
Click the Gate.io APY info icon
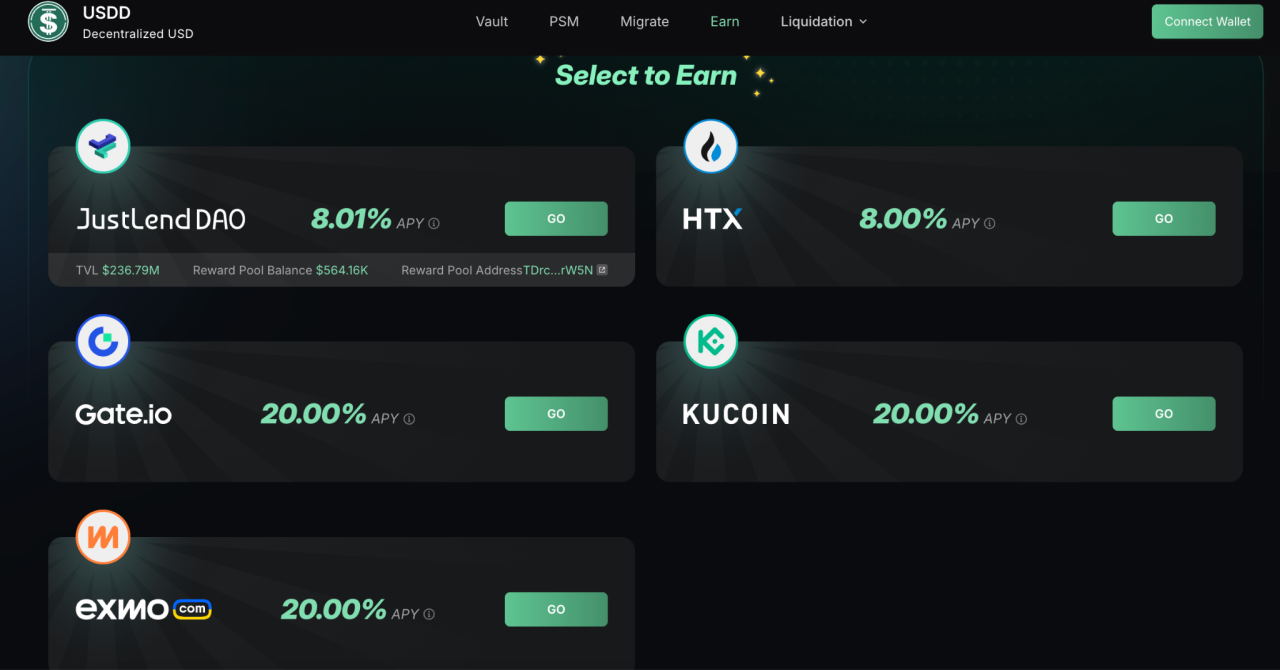point(409,419)
